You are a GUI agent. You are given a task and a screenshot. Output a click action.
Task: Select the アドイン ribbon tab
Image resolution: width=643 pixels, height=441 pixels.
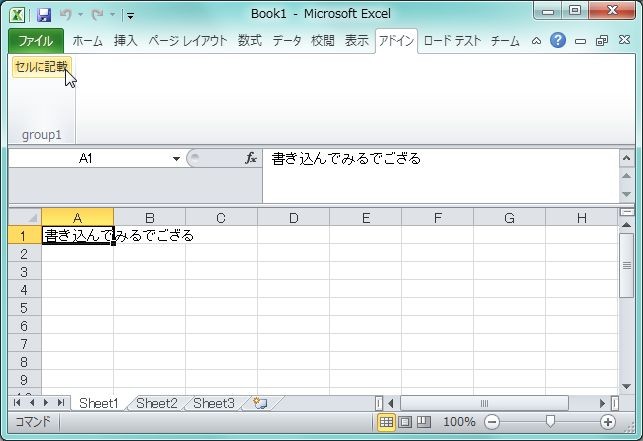click(396, 41)
